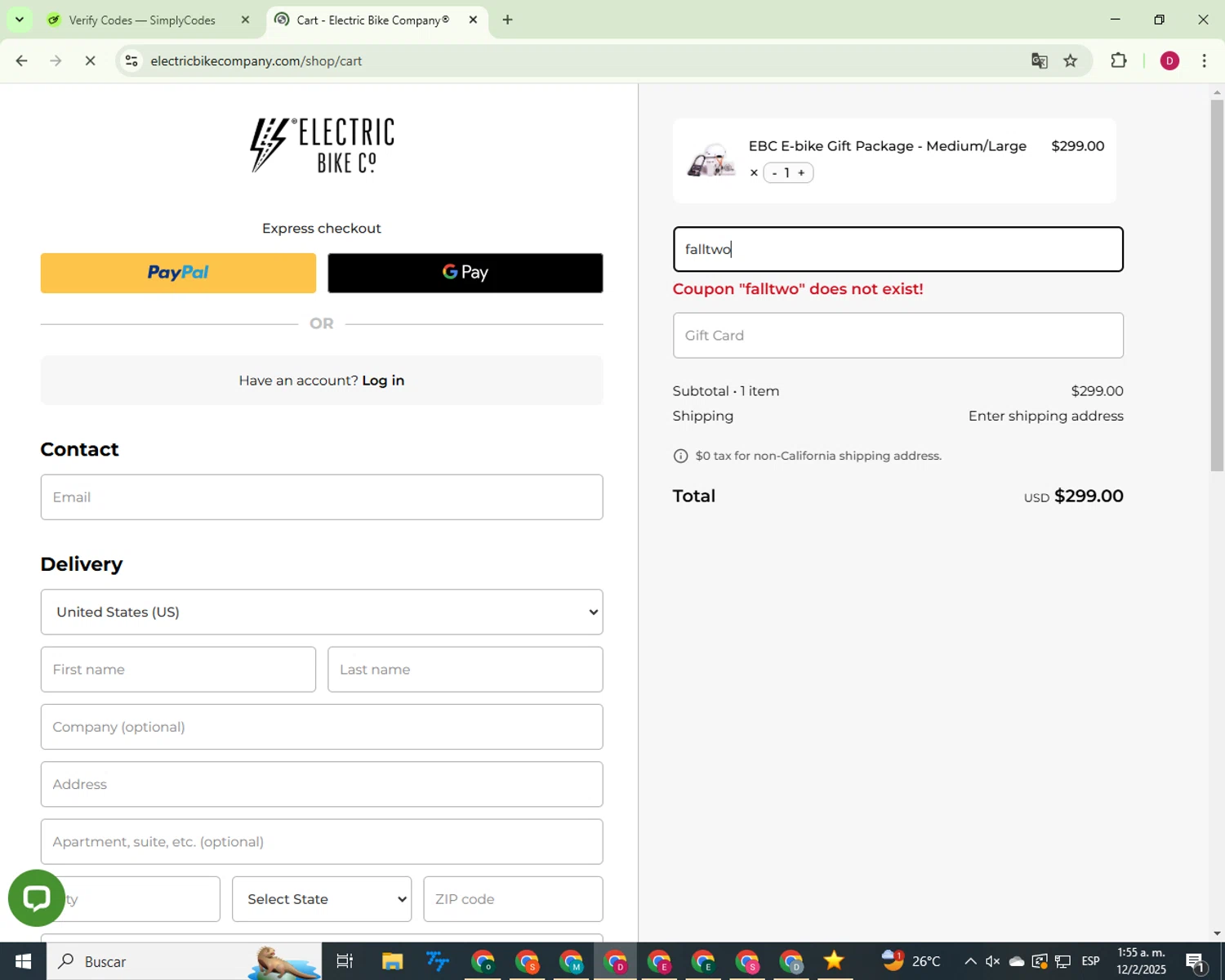Click the translate page icon in address bar
This screenshot has height=980, width=1225.
1039,60
